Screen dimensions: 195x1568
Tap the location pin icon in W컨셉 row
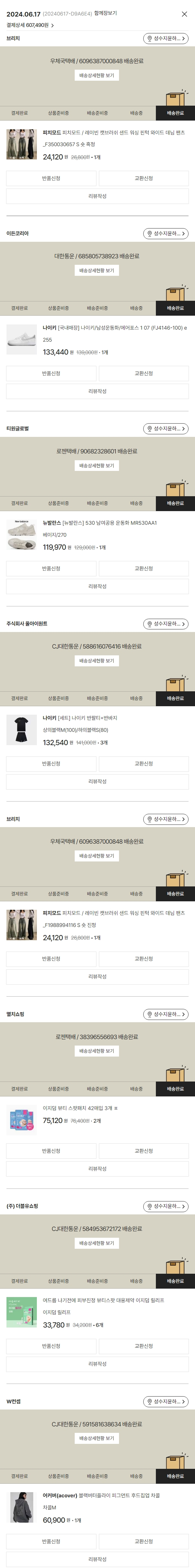click(149, 1402)
